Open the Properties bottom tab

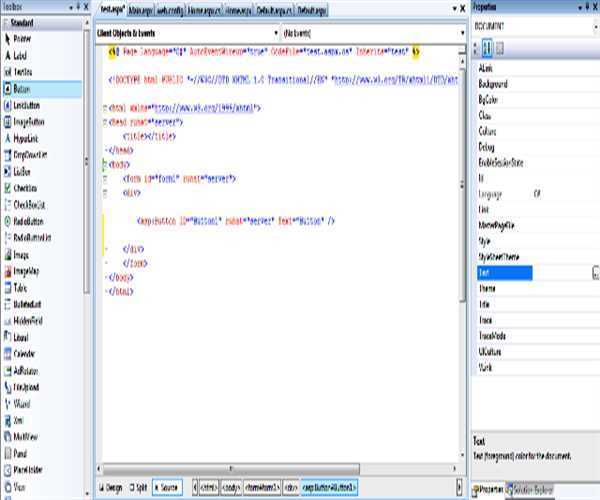click(488, 490)
